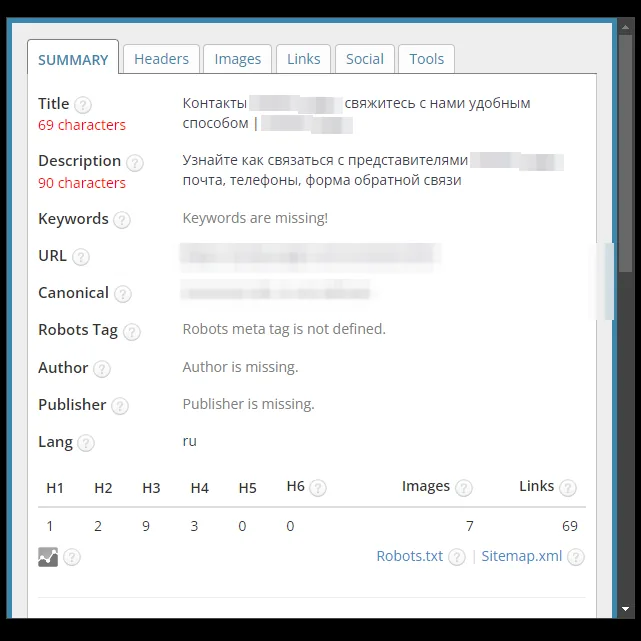641x641 pixels.
Task: Click the title text starting 'Контакты'
Action: click(x=356, y=113)
